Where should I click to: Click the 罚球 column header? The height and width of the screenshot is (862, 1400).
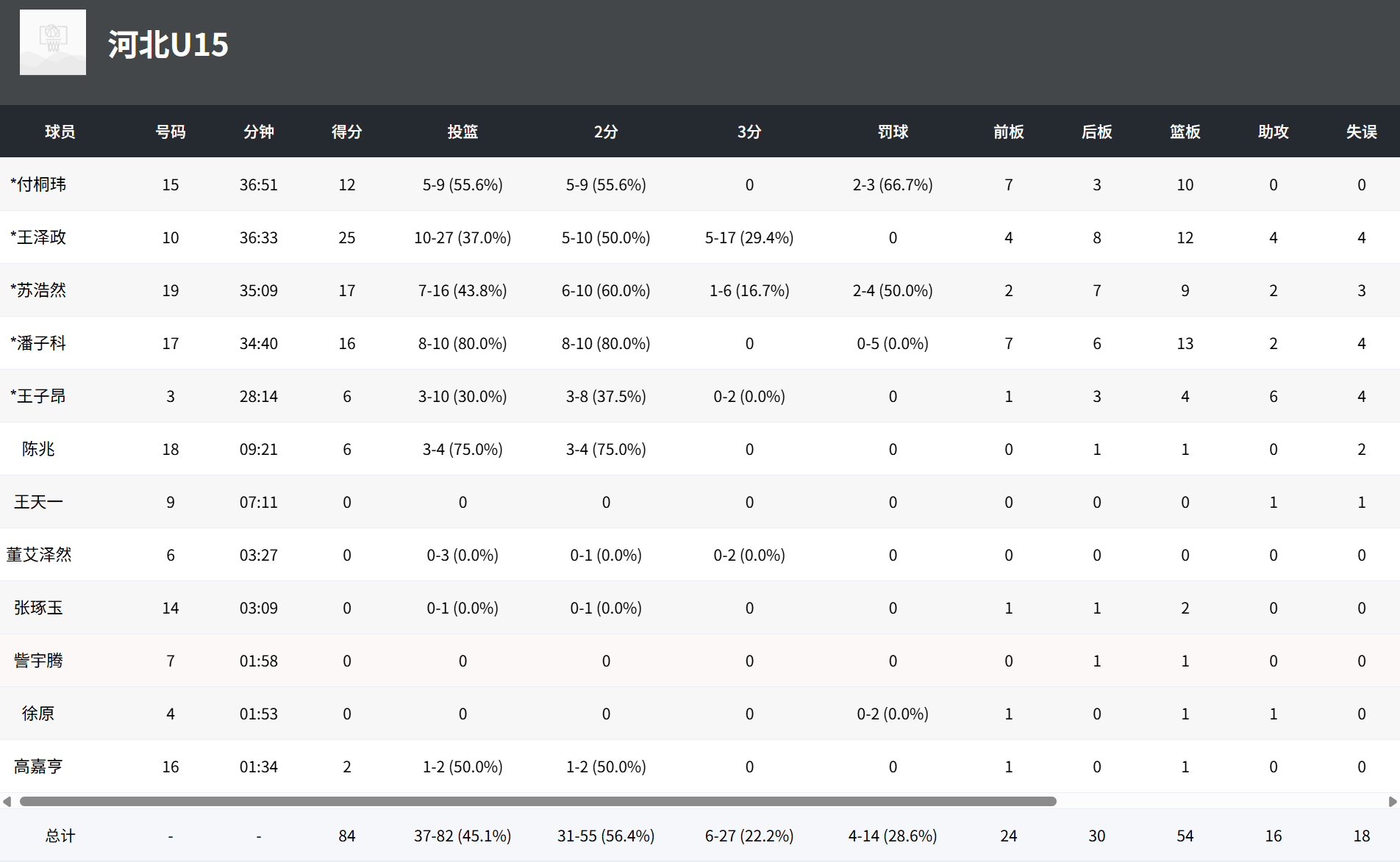(x=893, y=132)
